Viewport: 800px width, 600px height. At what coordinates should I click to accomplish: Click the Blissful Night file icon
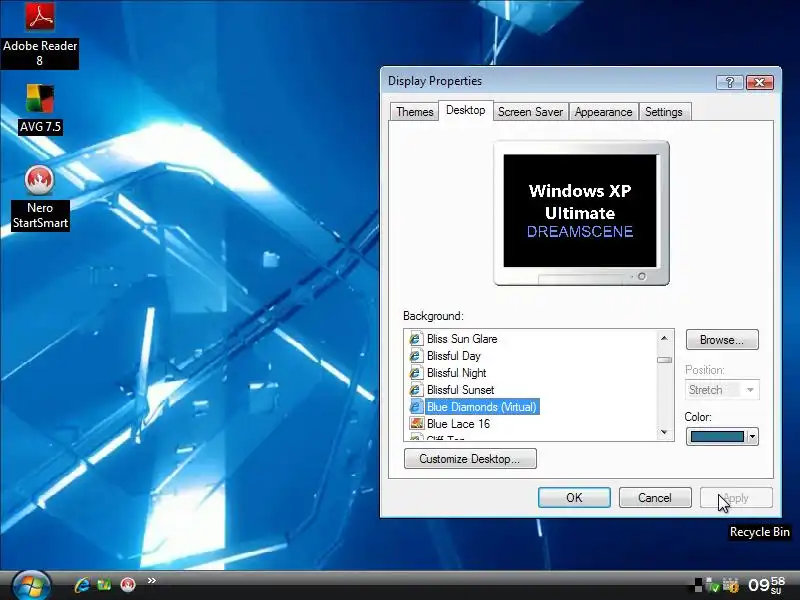416,373
